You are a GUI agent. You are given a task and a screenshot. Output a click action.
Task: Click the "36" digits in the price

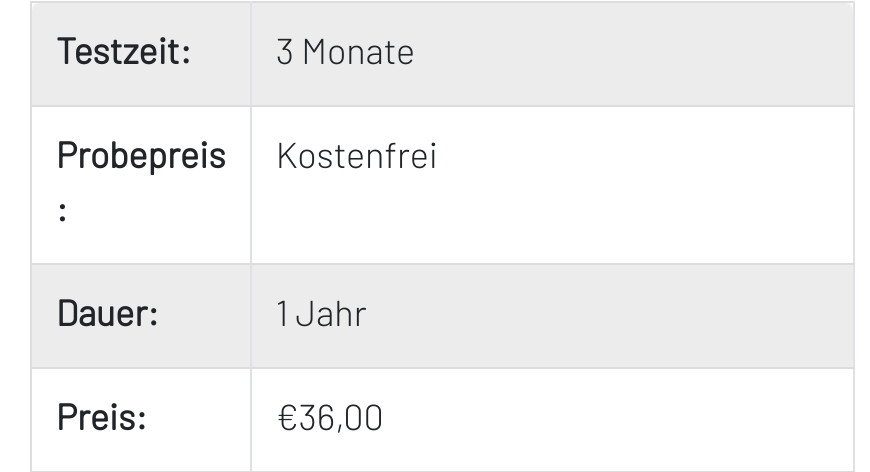(316, 418)
